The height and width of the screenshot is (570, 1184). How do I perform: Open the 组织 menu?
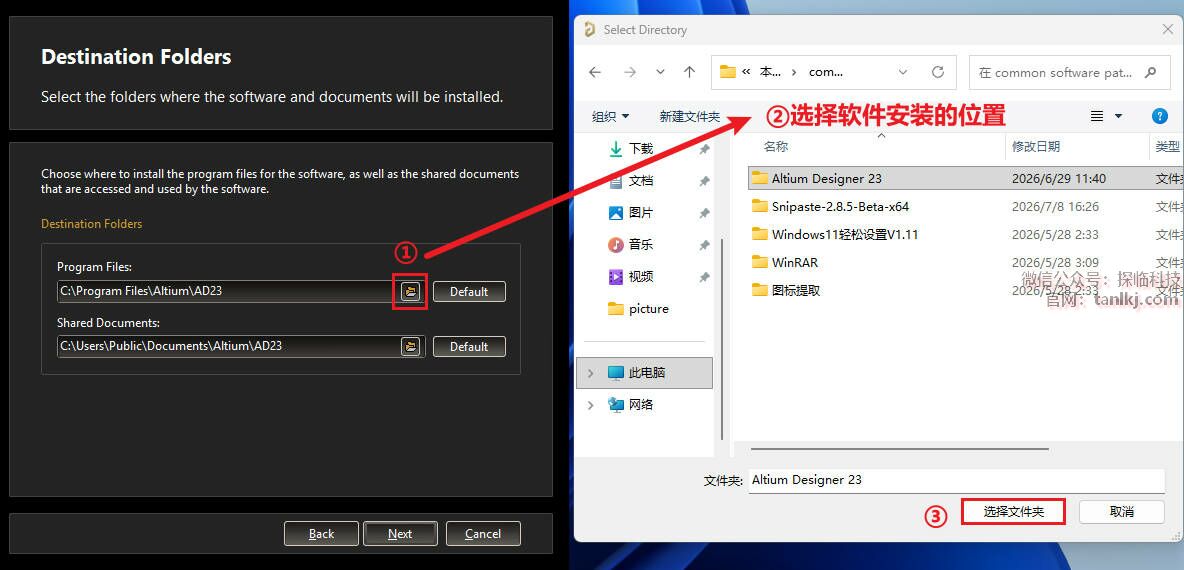(610, 116)
